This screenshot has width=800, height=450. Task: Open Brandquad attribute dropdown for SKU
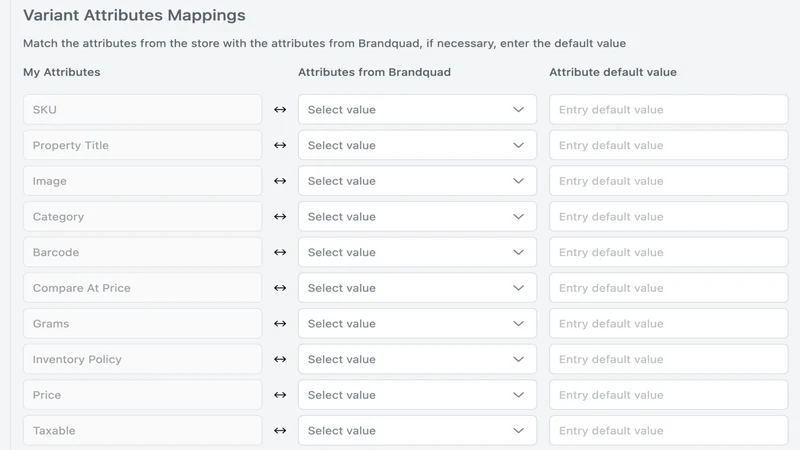pos(417,109)
